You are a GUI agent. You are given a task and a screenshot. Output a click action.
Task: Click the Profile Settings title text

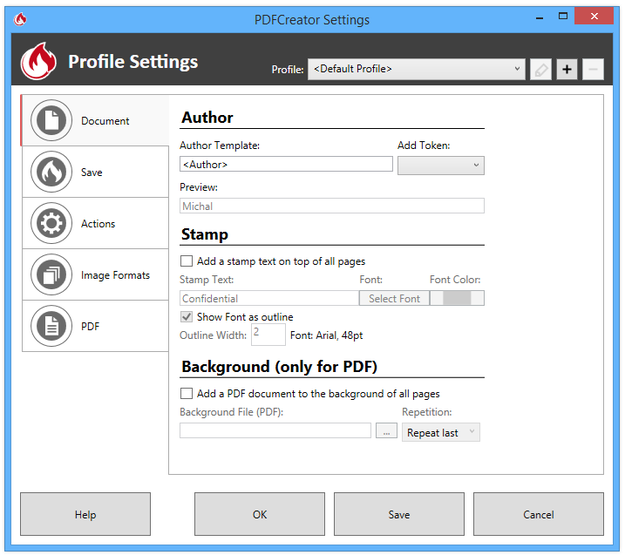133,62
